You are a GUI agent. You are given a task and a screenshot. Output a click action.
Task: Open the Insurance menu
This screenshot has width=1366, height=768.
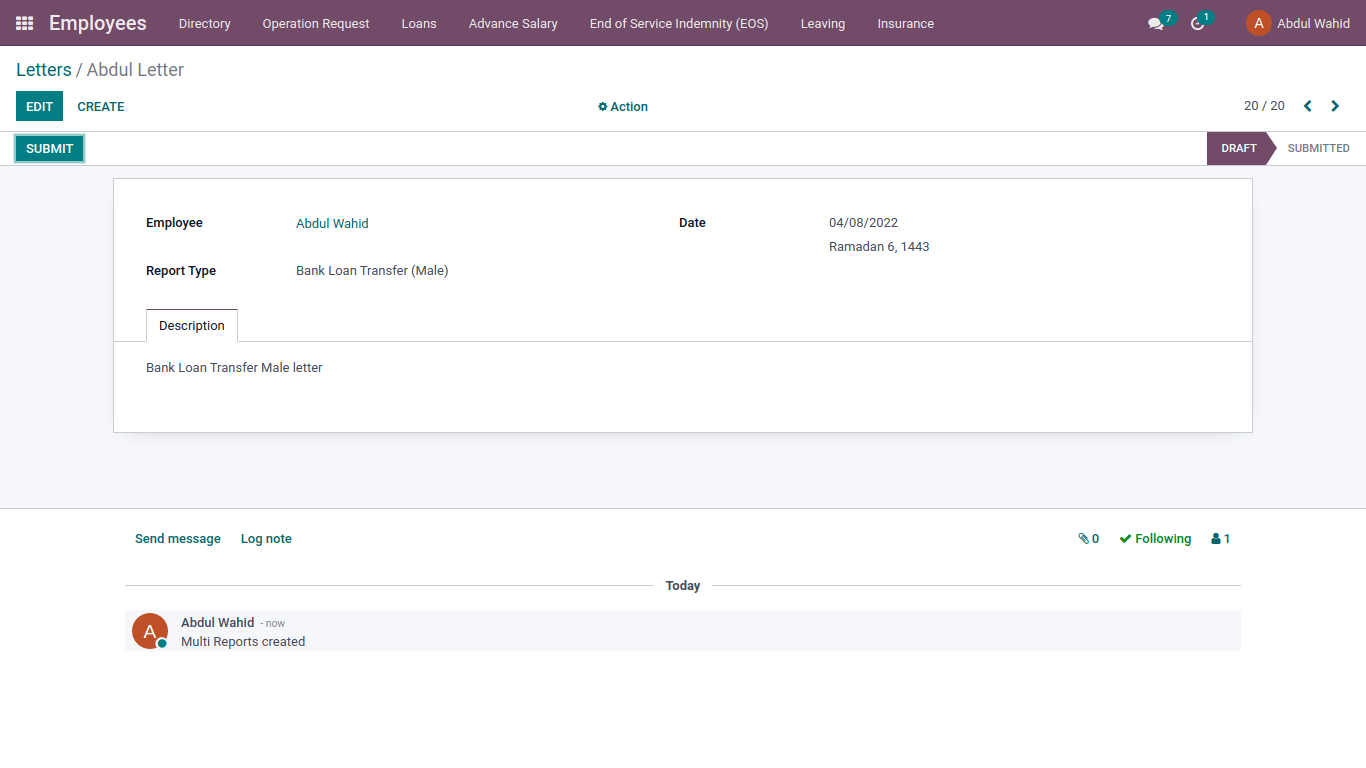(906, 23)
